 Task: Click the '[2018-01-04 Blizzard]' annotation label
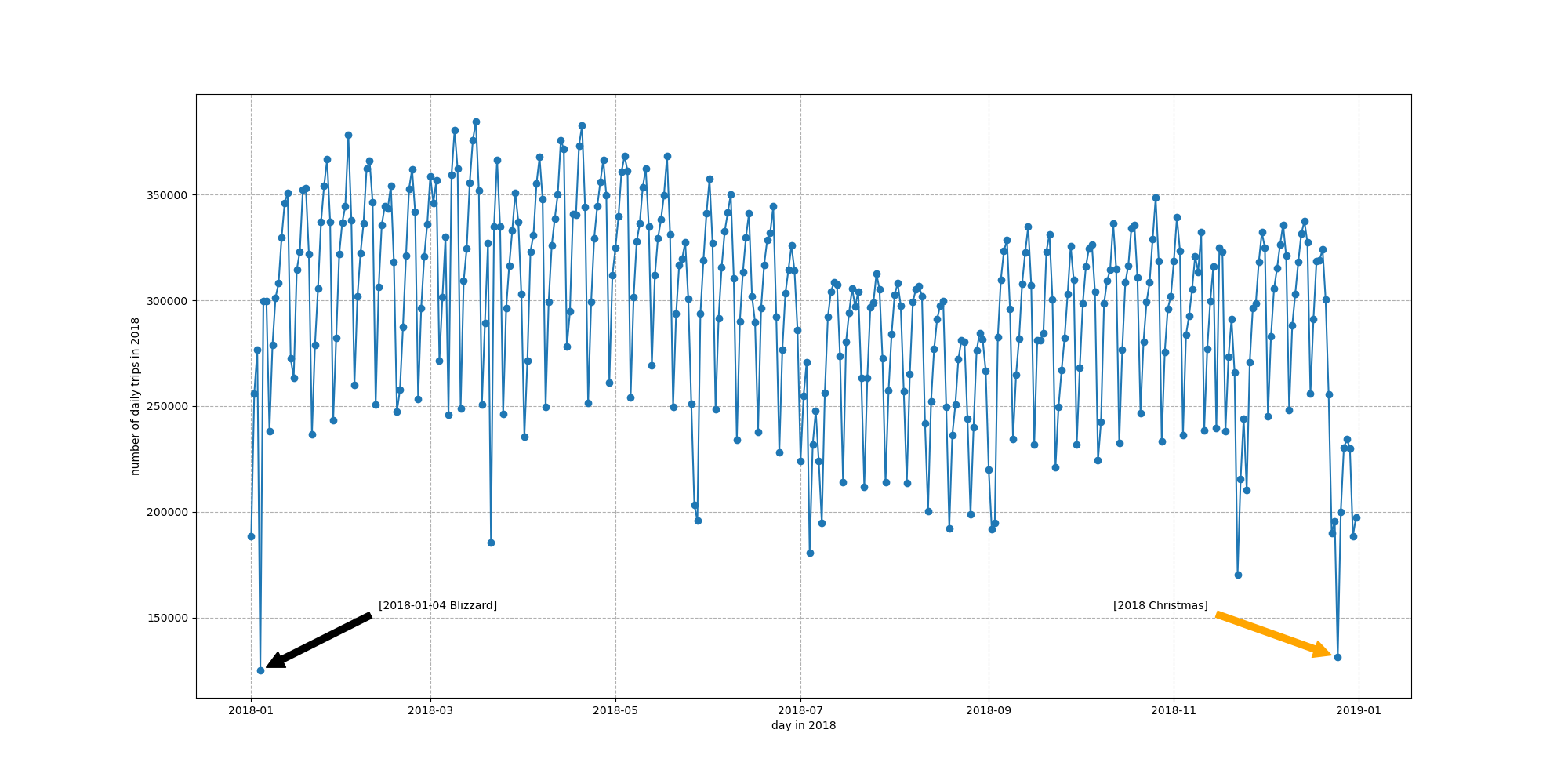[437, 605]
